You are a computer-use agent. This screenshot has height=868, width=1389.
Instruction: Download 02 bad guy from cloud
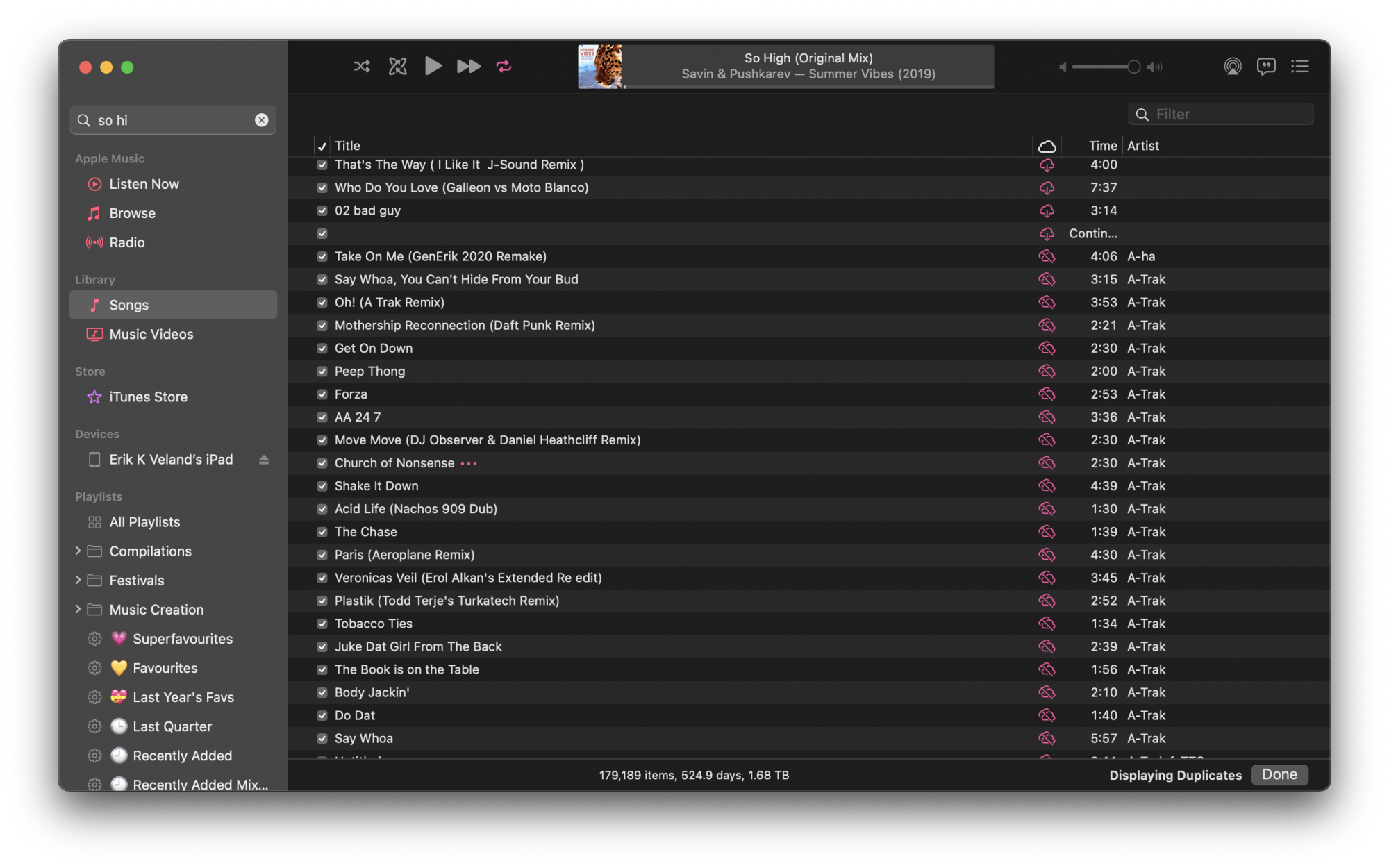(1047, 211)
